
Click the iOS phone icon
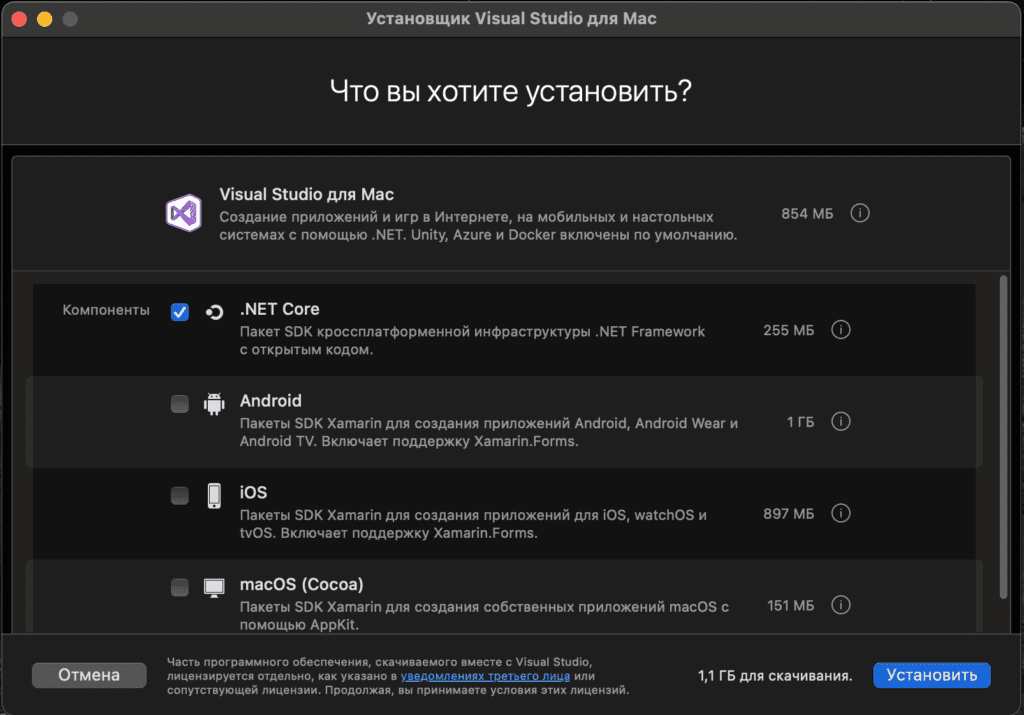click(214, 496)
